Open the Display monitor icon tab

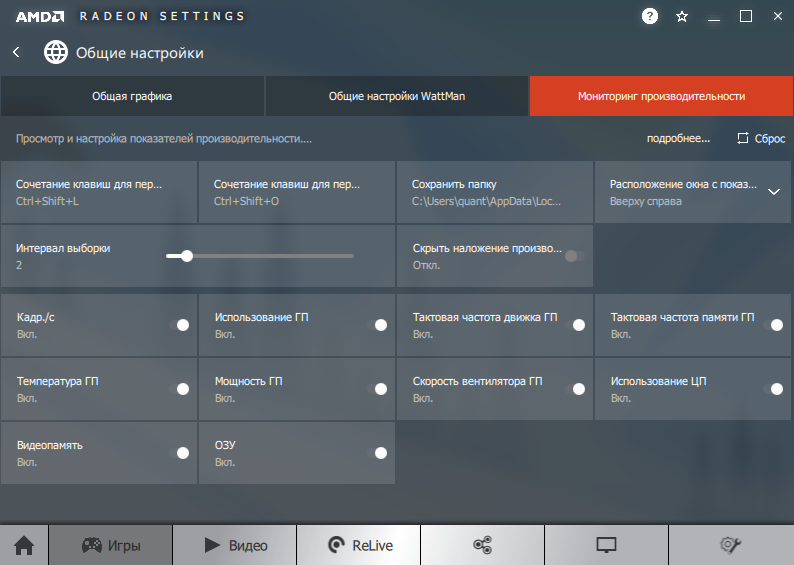606,545
